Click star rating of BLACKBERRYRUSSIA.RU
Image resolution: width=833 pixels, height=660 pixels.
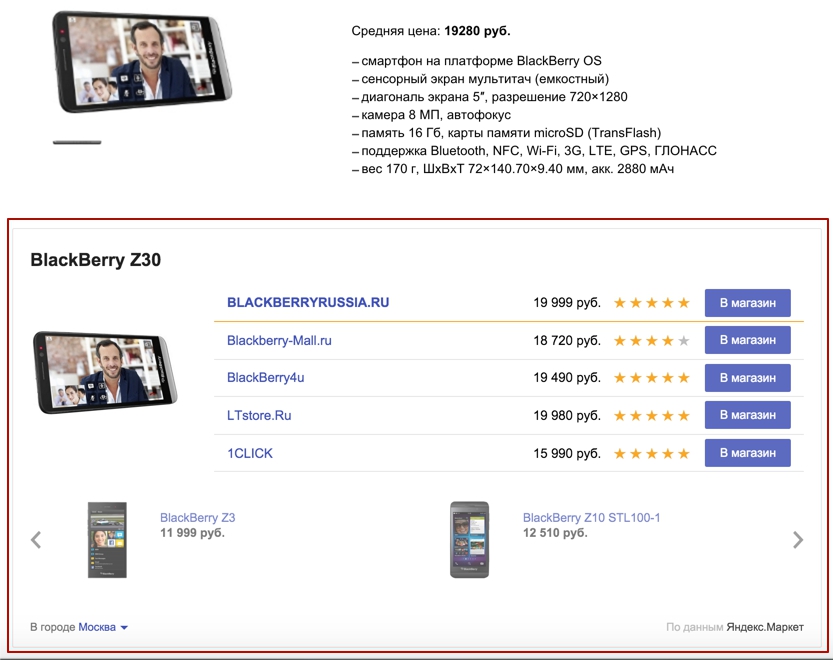[x=651, y=303]
